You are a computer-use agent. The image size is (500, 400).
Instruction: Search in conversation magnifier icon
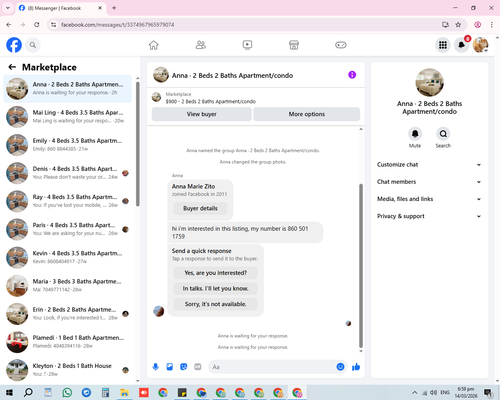pyautogui.click(x=443, y=134)
